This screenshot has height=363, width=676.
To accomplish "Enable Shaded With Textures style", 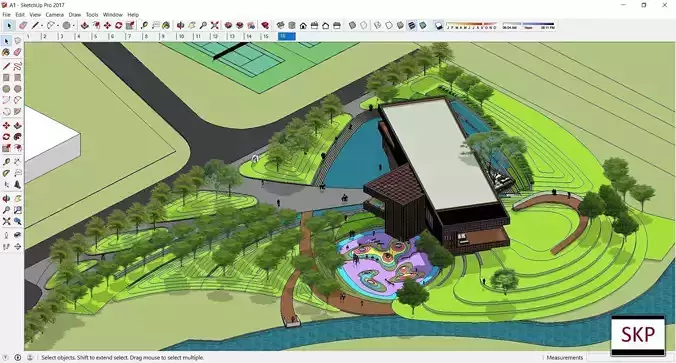I will tap(412, 26).
